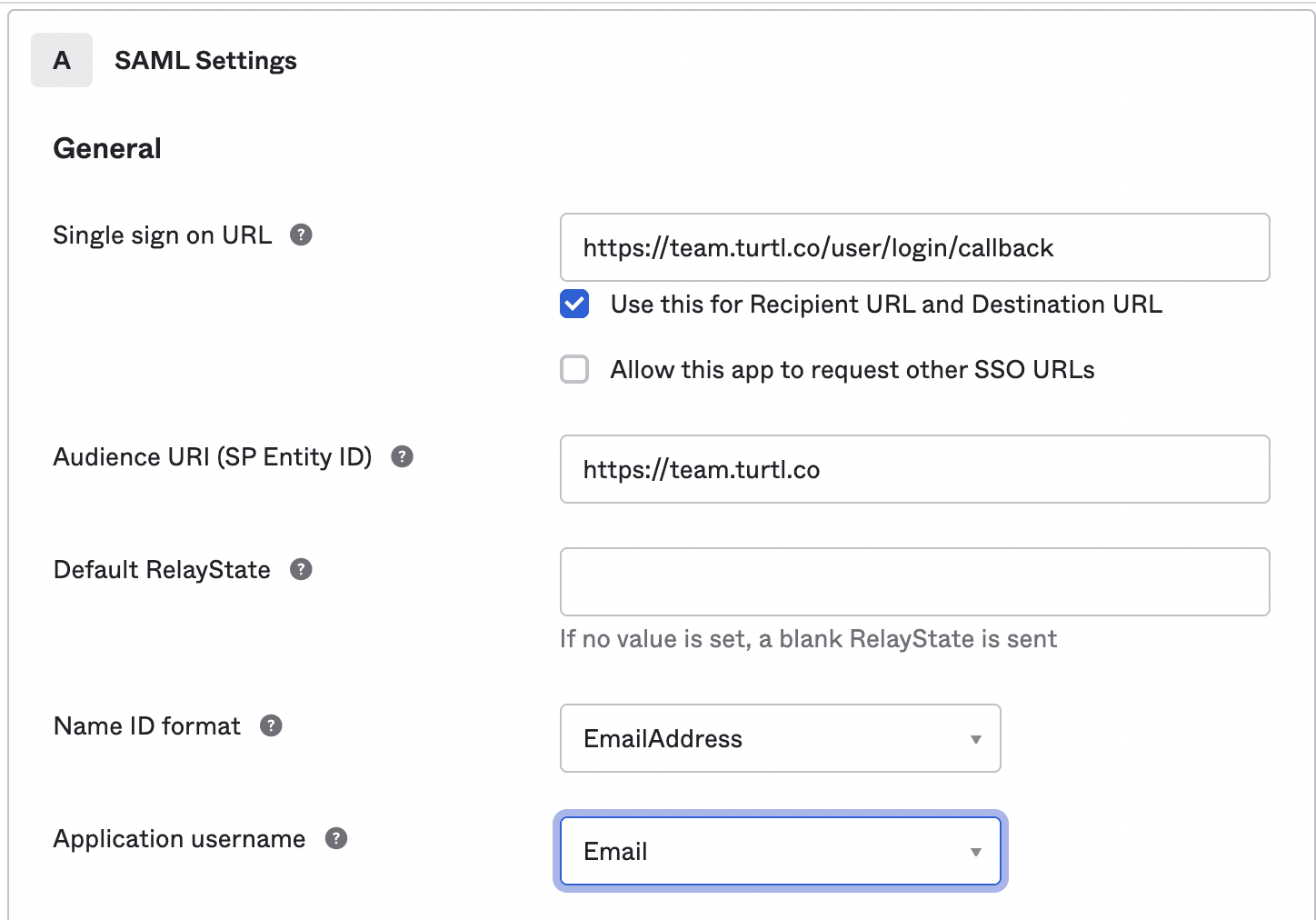1316x920 pixels.
Task: Click help icon next to Audience URI
Action: tap(402, 456)
